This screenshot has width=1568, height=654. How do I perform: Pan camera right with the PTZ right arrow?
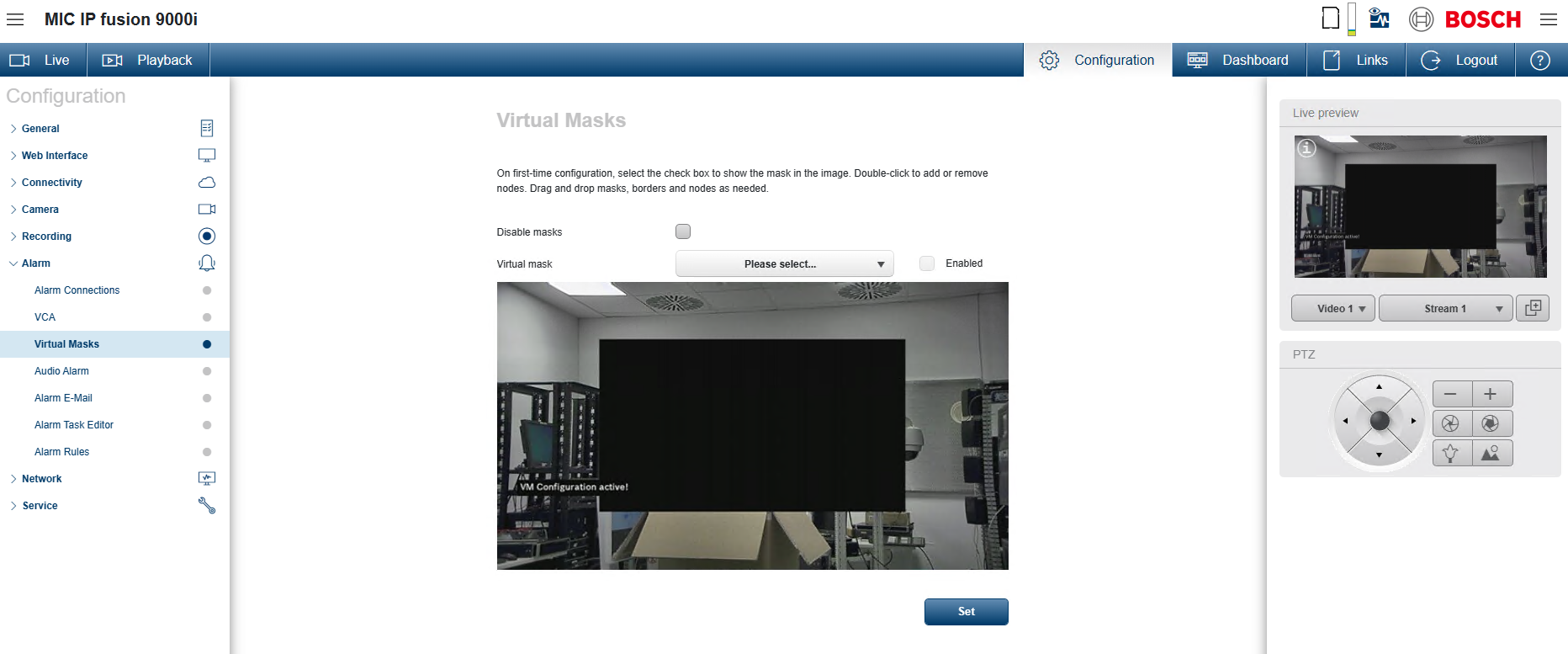[1413, 421]
